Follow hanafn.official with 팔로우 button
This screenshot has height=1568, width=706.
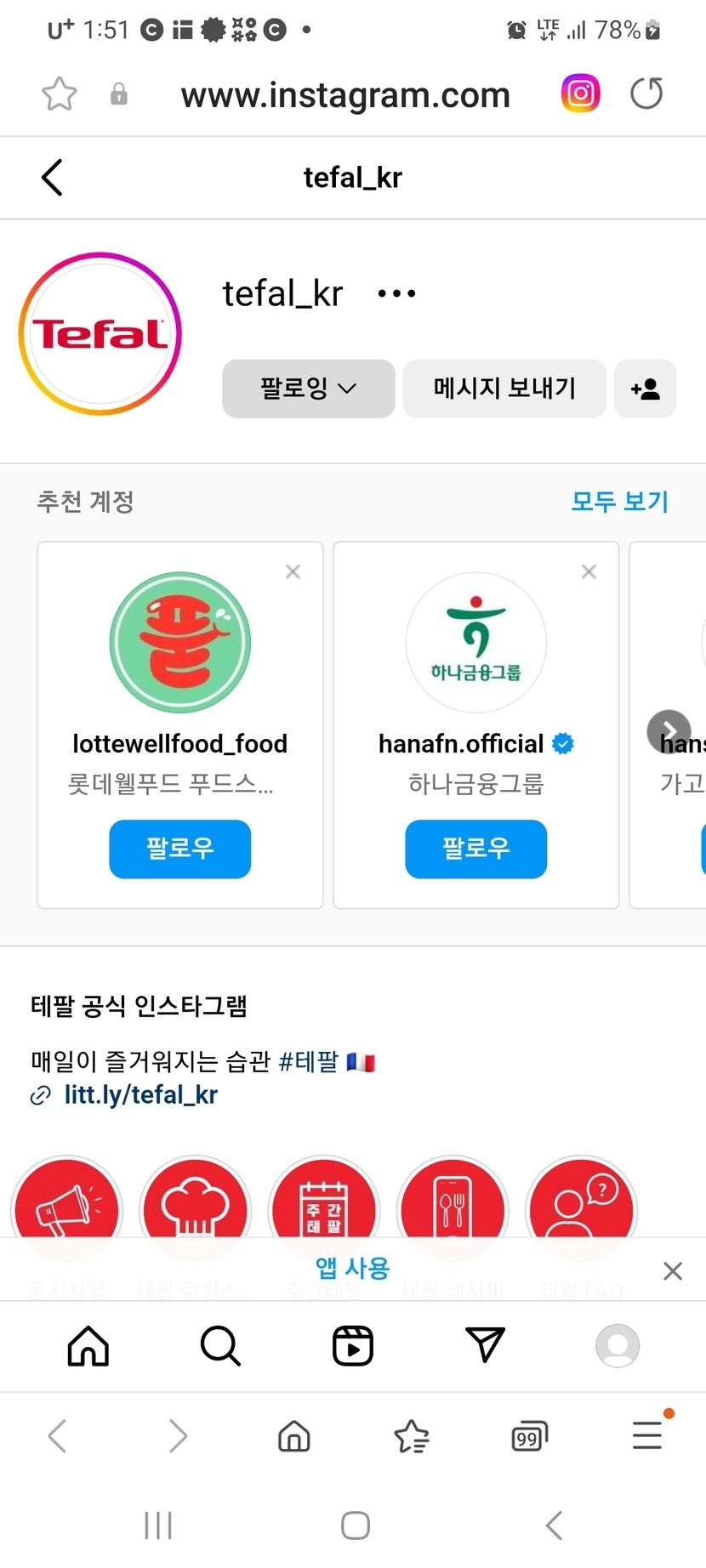(x=475, y=849)
